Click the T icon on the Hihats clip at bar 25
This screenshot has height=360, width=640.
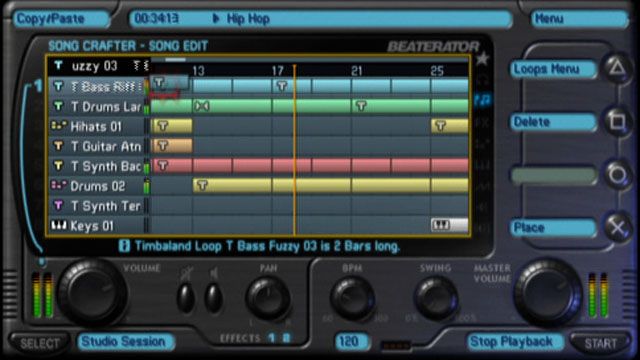(440, 125)
